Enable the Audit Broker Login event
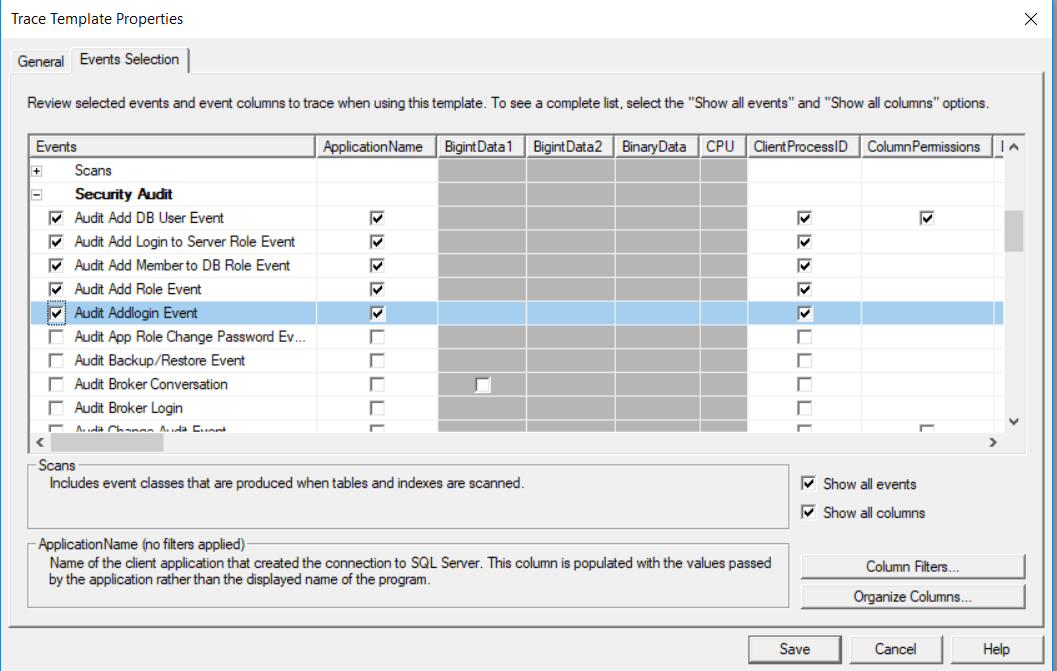This screenshot has width=1057, height=671. point(57,408)
